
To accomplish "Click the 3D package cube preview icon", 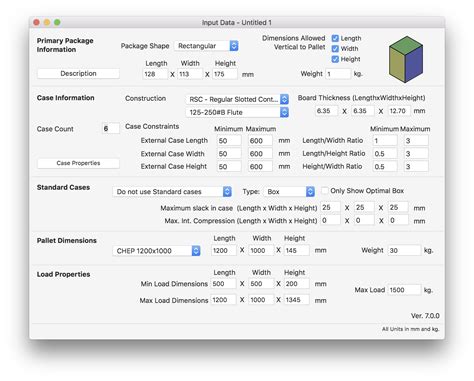I will (x=406, y=59).
